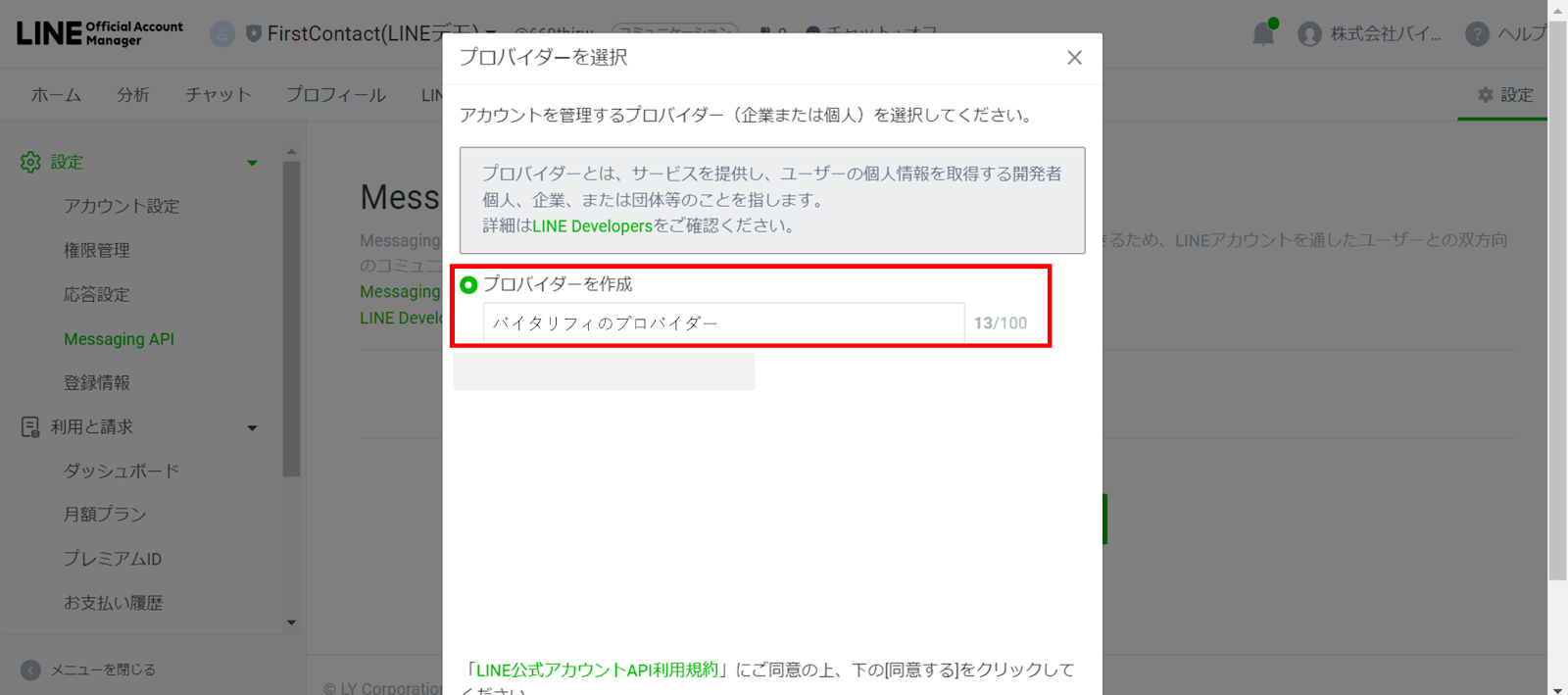Viewport: 1568px width, 695px height.
Task: Open the FirstContact account dropdown
Action: (x=491, y=35)
